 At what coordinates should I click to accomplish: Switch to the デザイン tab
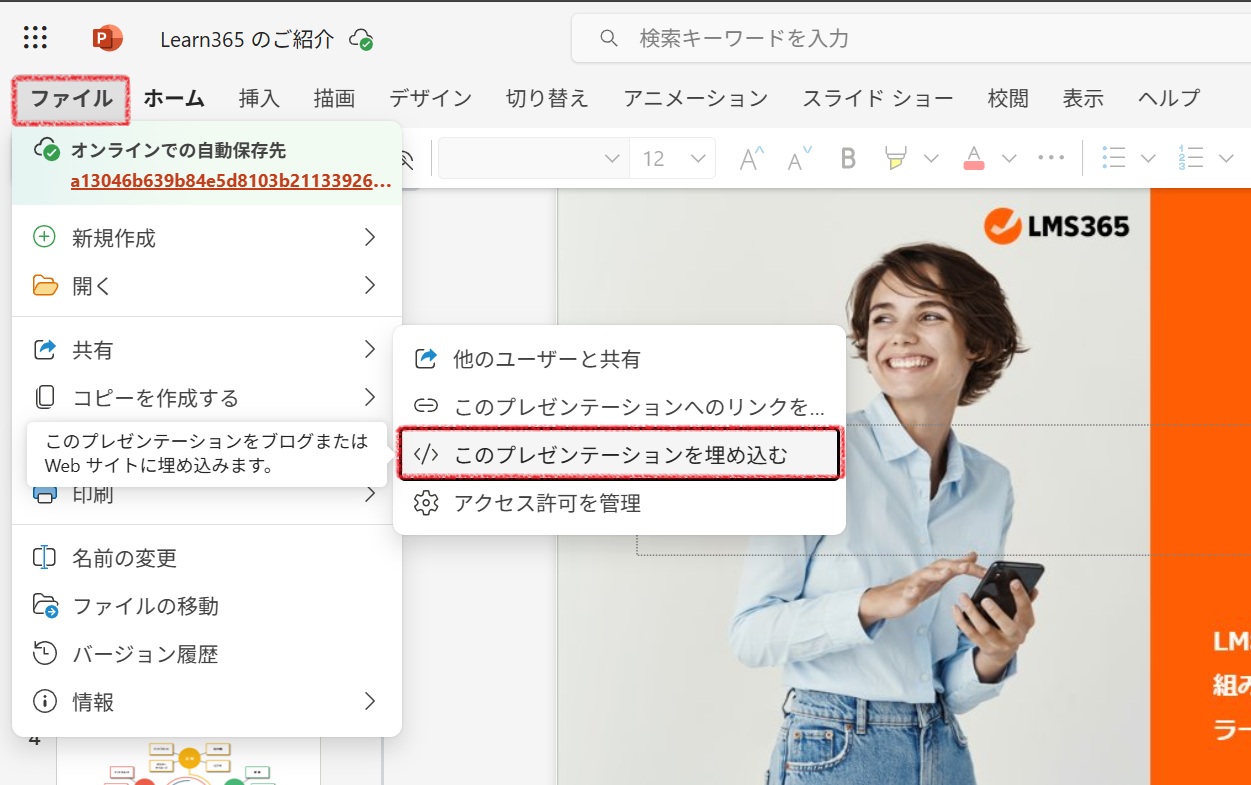click(430, 98)
